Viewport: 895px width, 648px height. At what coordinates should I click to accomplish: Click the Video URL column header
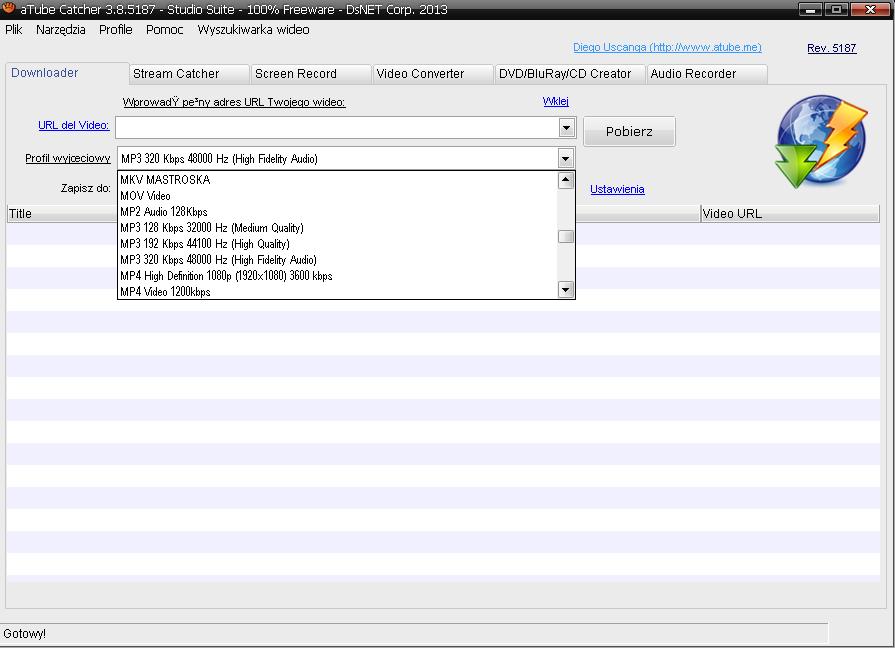pos(790,214)
